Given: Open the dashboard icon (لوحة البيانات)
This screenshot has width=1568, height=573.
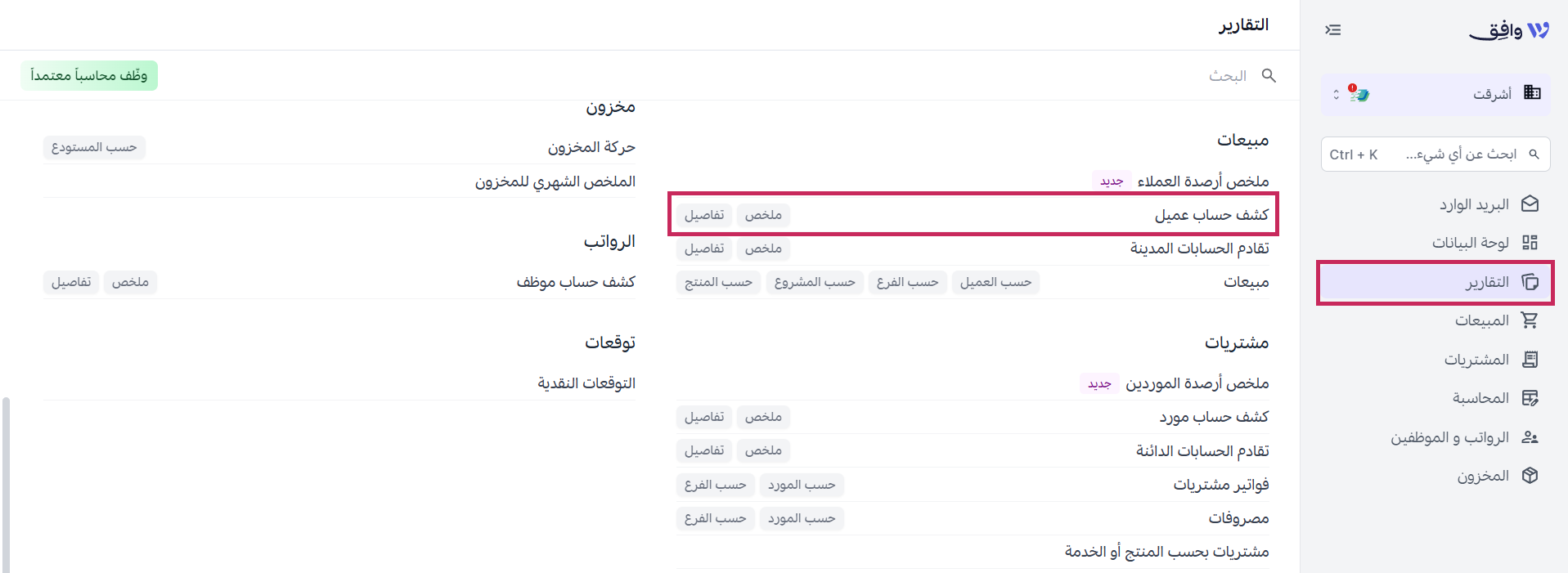Looking at the screenshot, I should click(x=1530, y=243).
